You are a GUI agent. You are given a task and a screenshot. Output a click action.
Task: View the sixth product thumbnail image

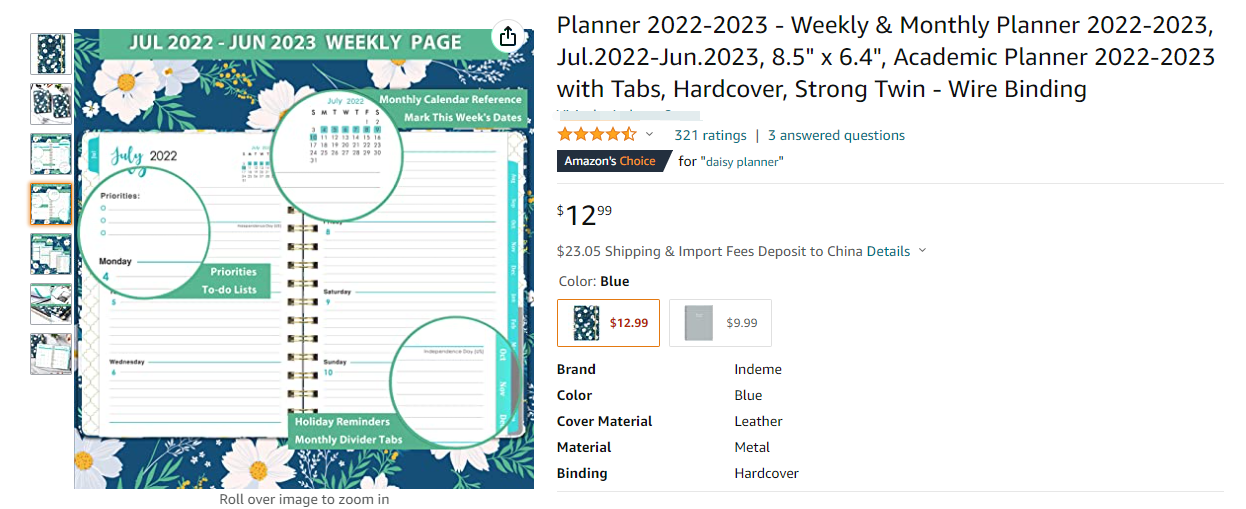pyautogui.click(x=51, y=304)
